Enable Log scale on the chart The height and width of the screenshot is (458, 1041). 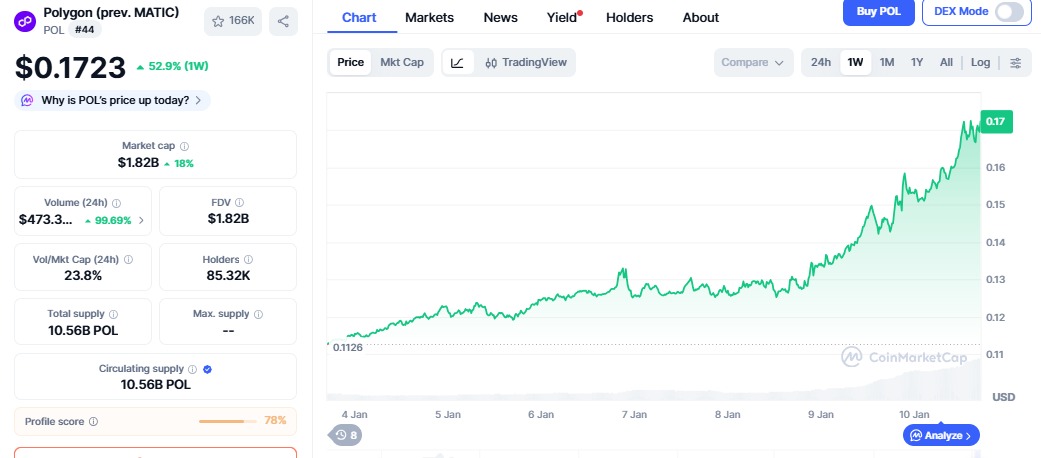coord(981,62)
